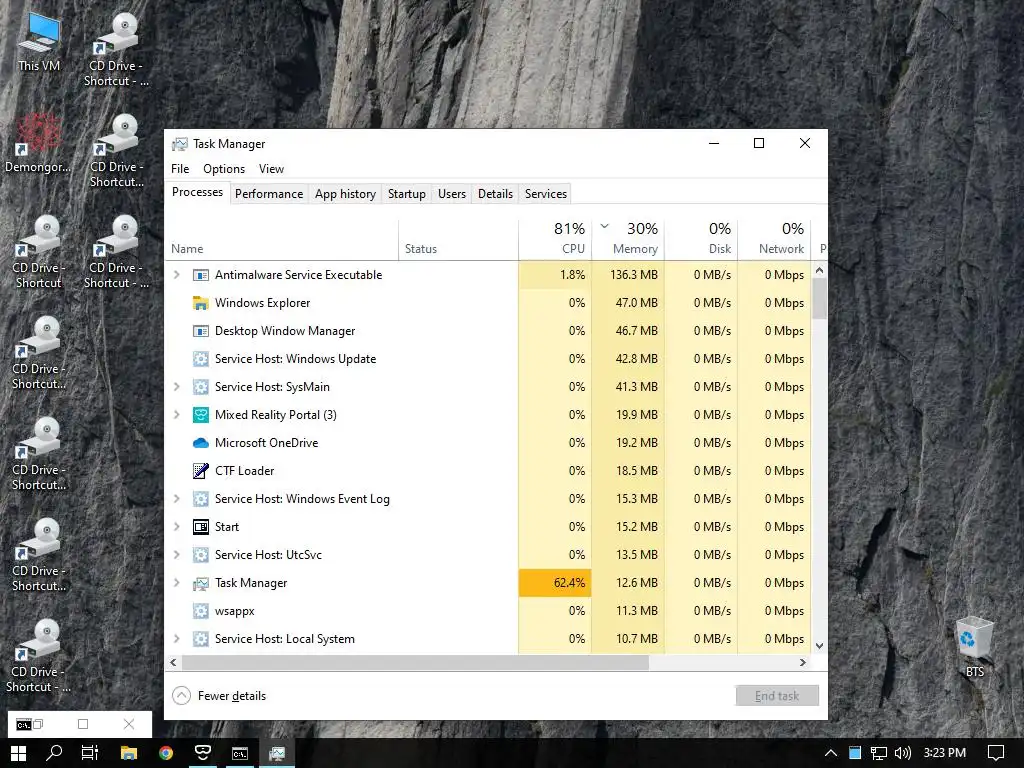
Task: Open the File menu
Action: [x=180, y=169]
